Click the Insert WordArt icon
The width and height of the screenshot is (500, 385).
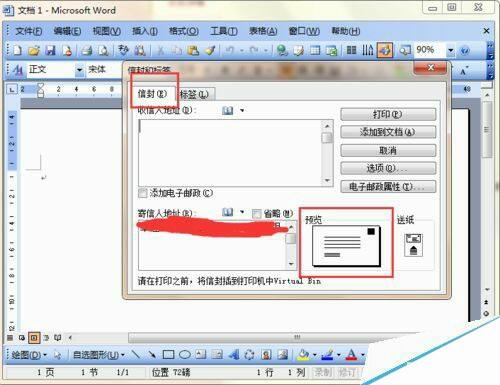[x=234, y=354]
